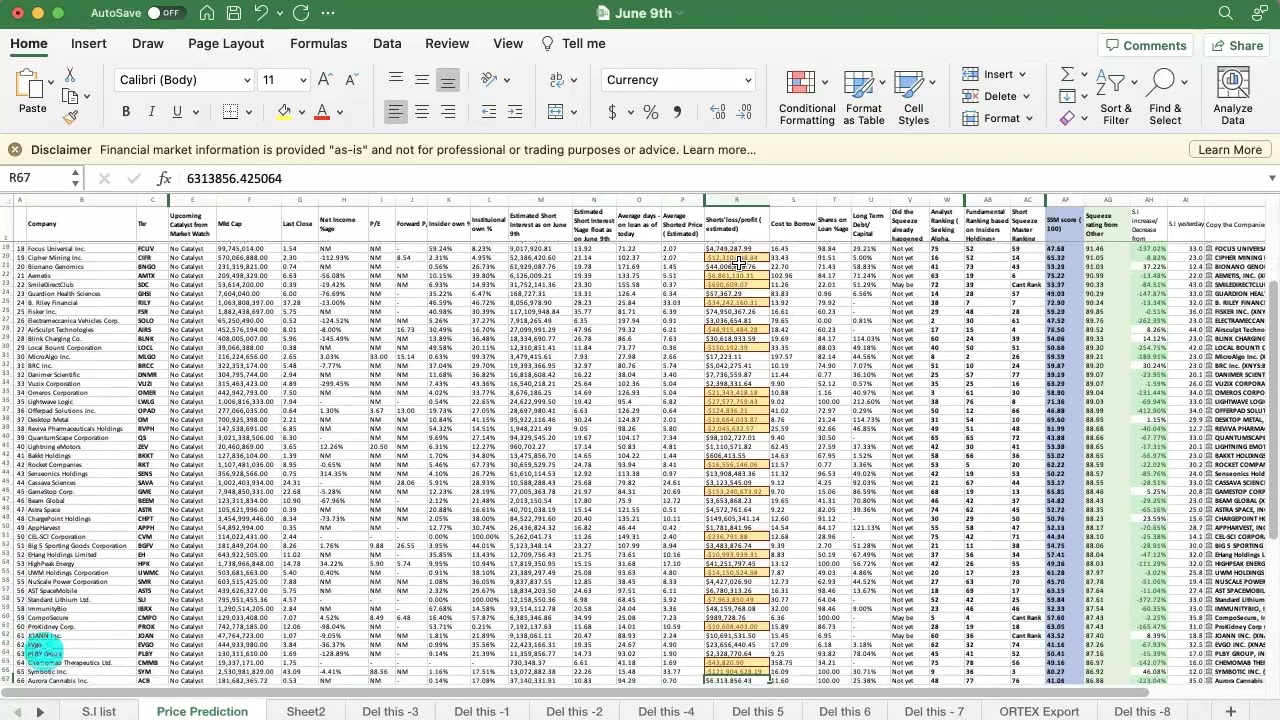Open Conditional Formatting
This screenshot has height=720, width=1280.
coord(807,98)
